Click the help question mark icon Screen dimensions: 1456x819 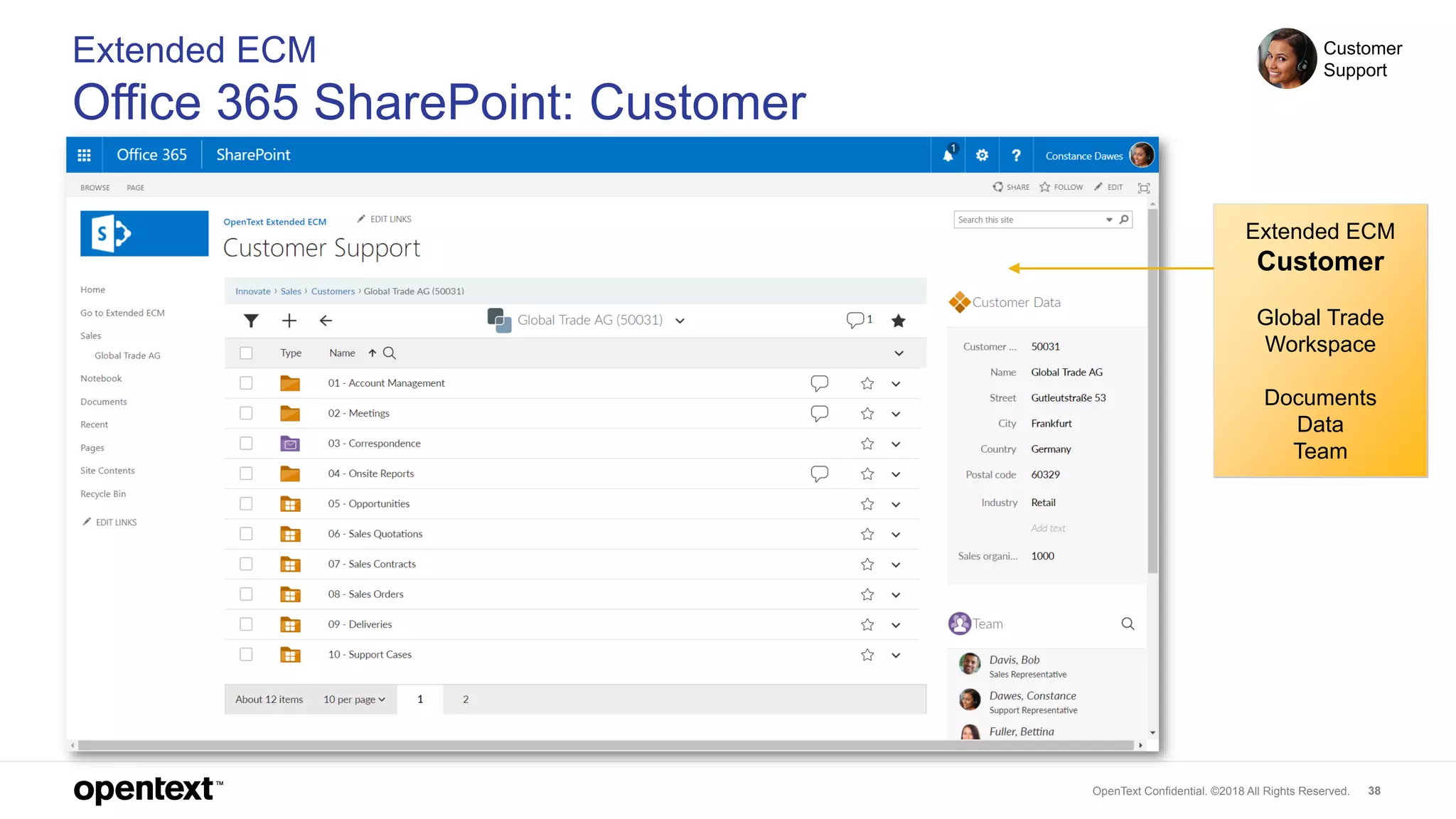1016,155
